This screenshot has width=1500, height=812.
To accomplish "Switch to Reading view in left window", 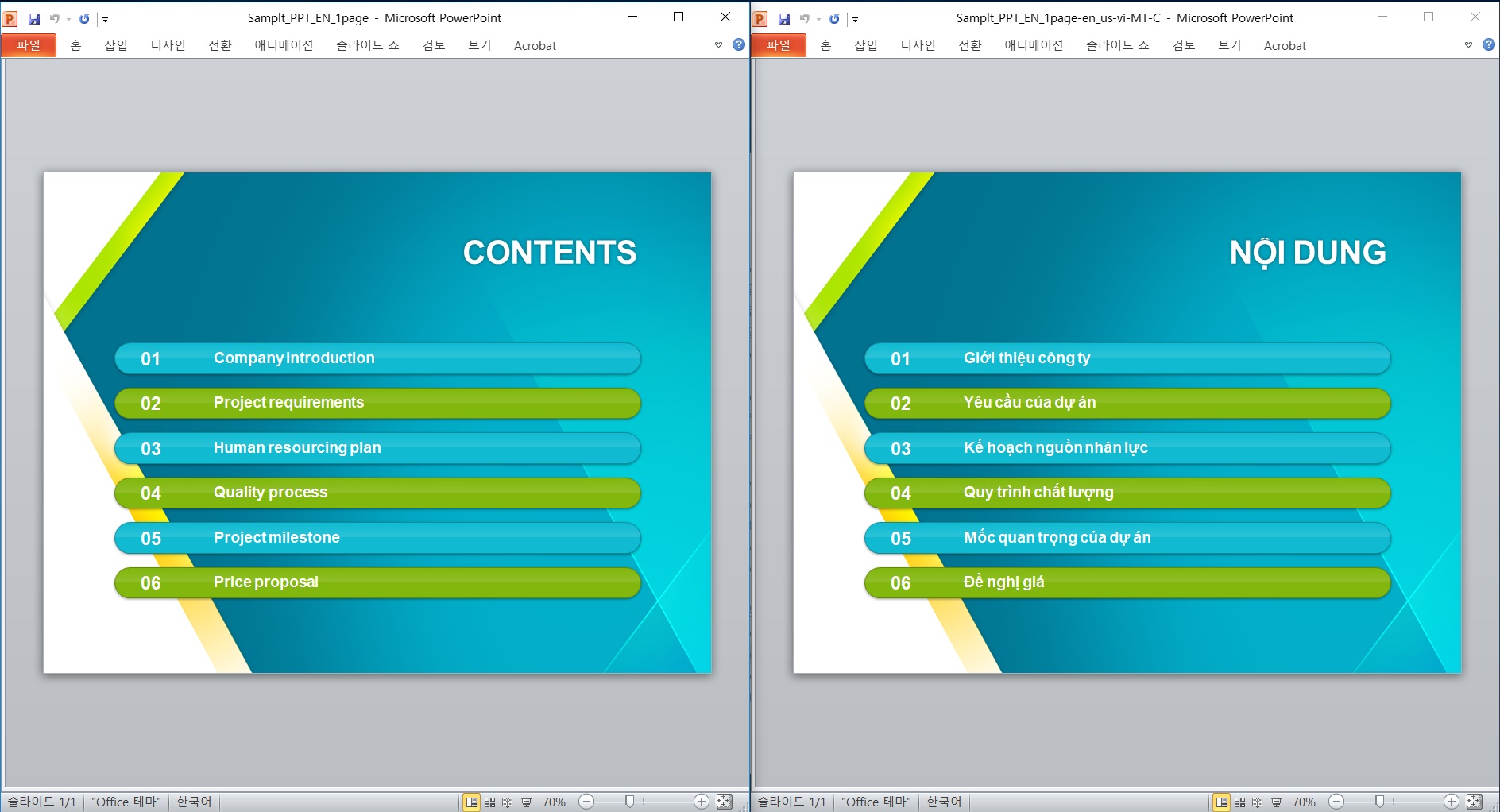I will (508, 802).
